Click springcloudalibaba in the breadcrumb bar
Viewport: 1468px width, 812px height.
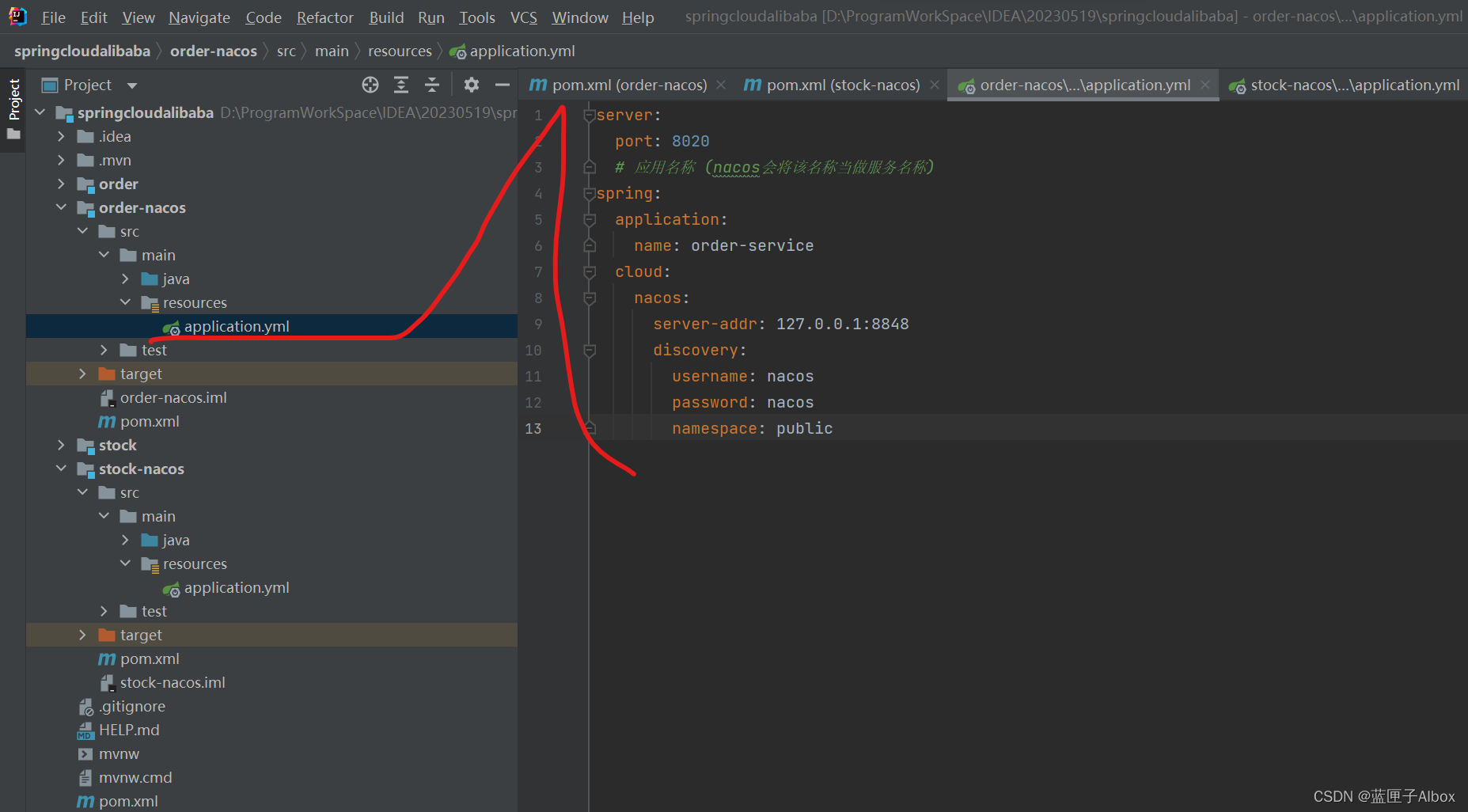point(82,51)
